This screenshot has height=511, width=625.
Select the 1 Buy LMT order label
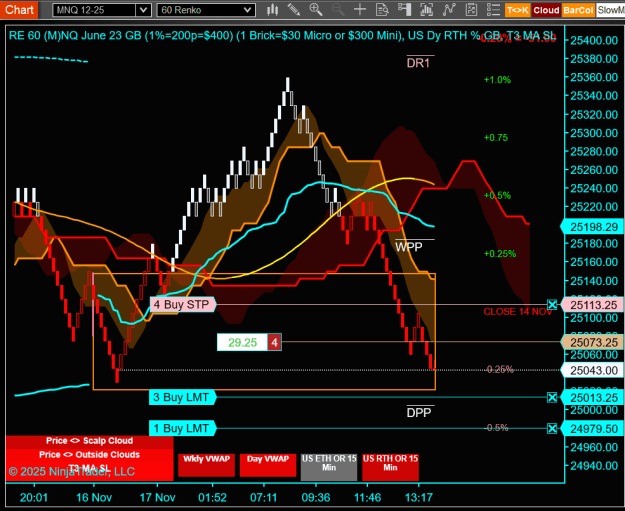pos(182,428)
